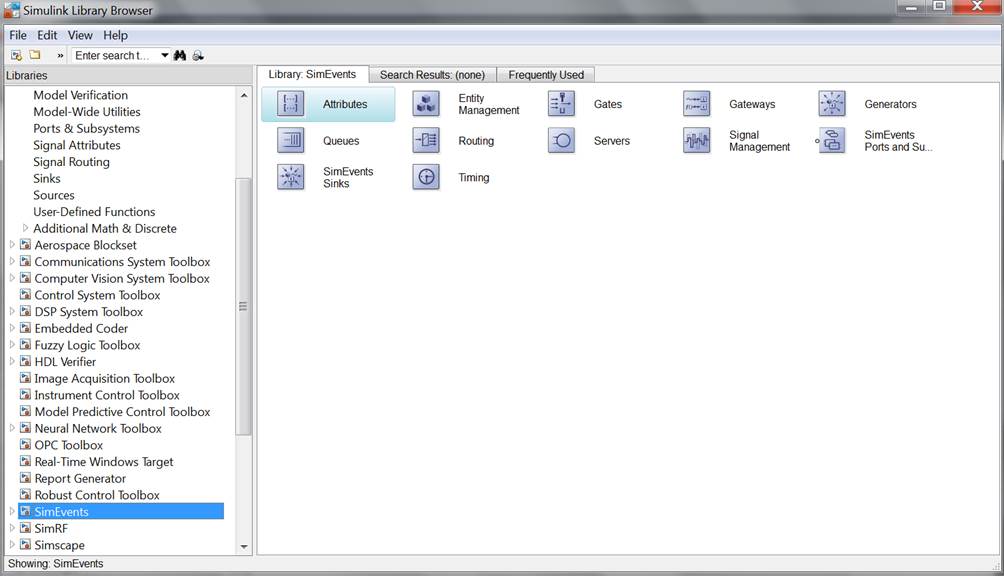This screenshot has height=576, width=1004.
Task: Open the SimEvents Ports and Subsystems icon
Action: pyautogui.click(x=832, y=140)
